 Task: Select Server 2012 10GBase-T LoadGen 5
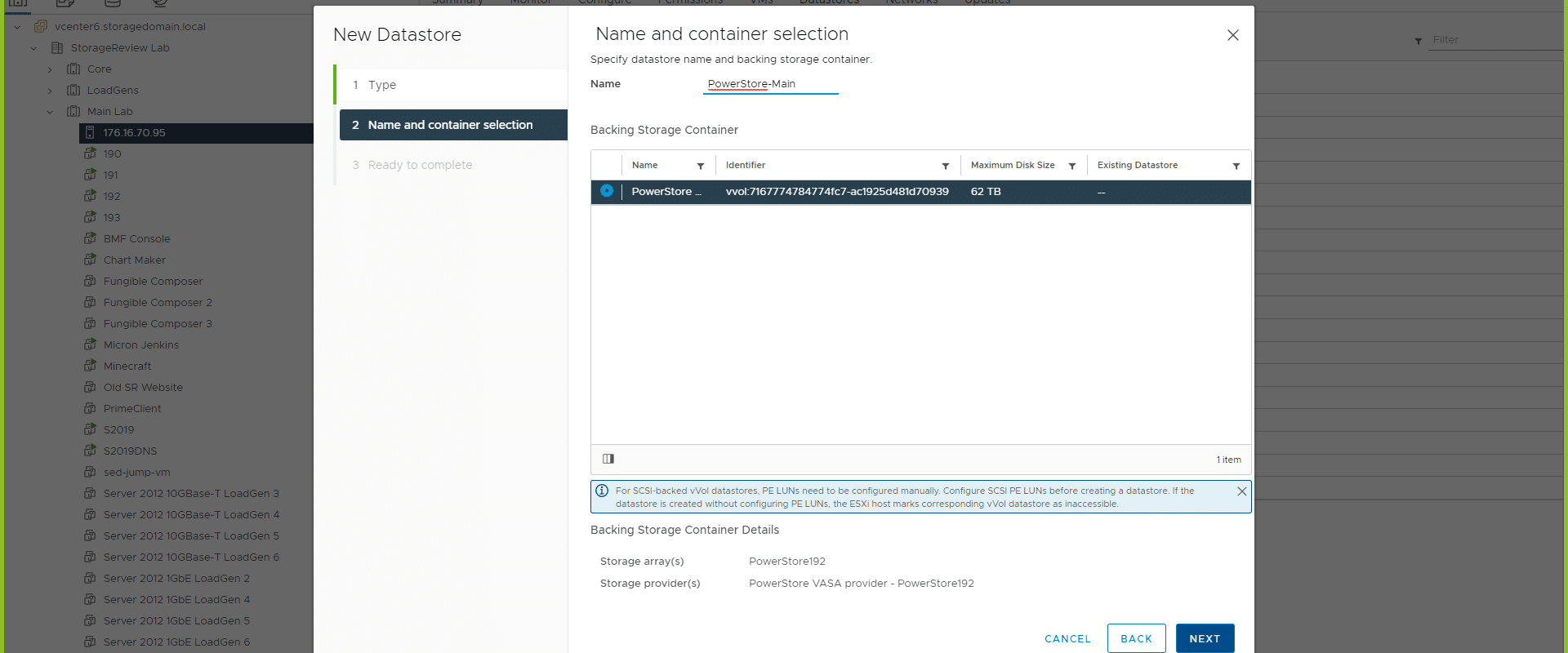(191, 536)
